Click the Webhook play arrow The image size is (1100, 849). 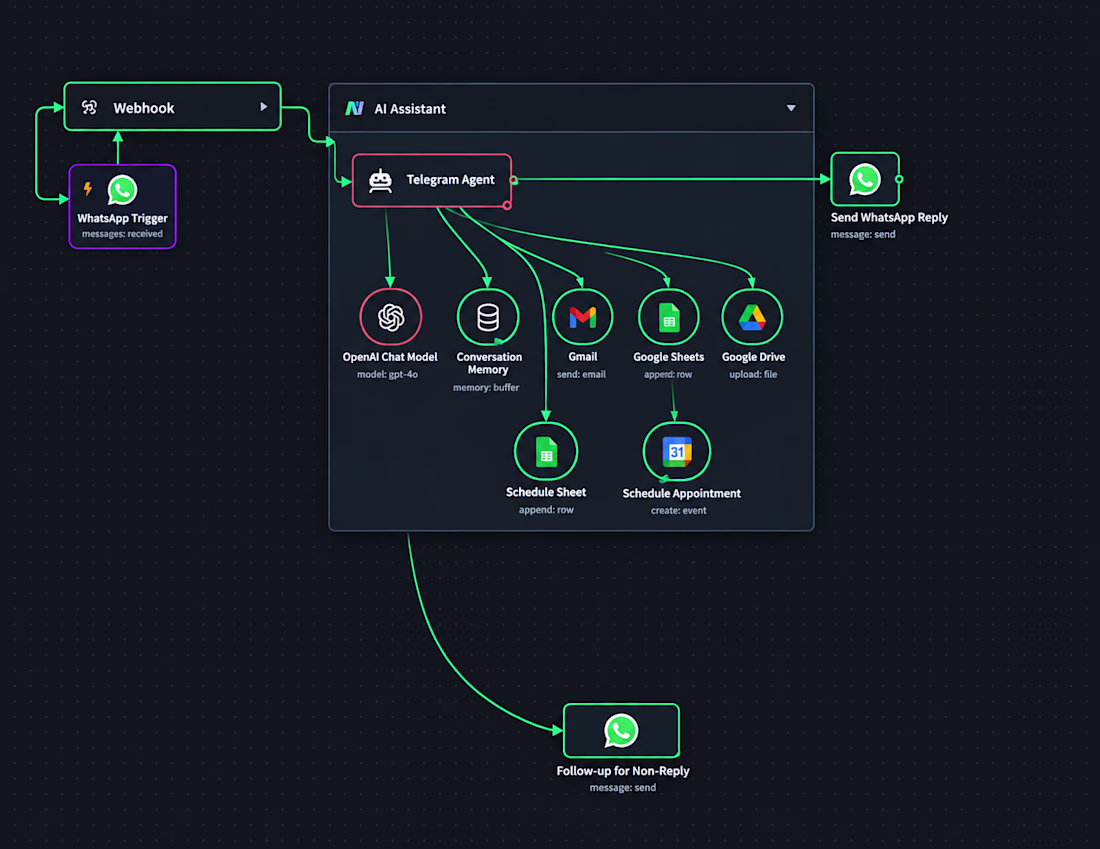click(264, 107)
